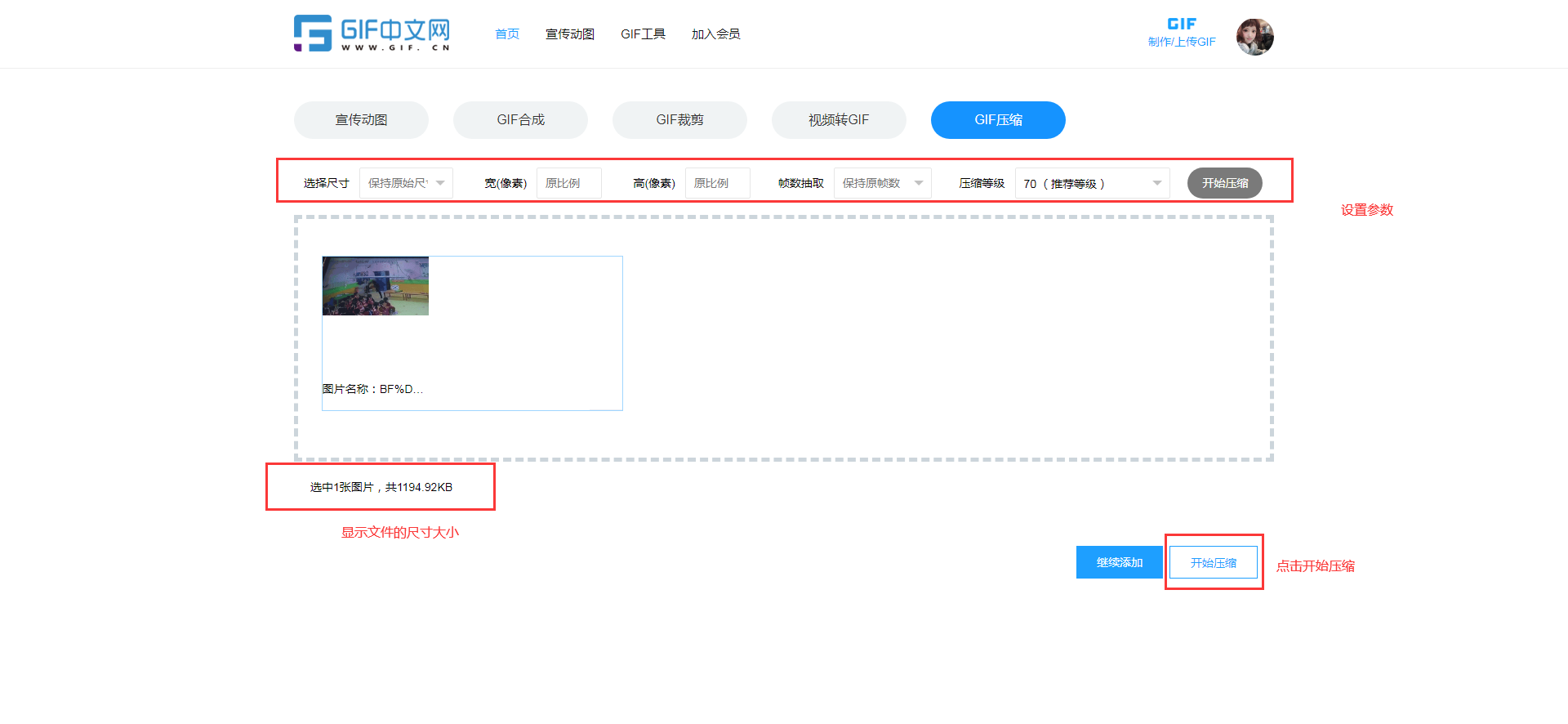Switch to the 宣传动图 pill tab
This screenshot has height=724, width=1568.
click(x=361, y=120)
